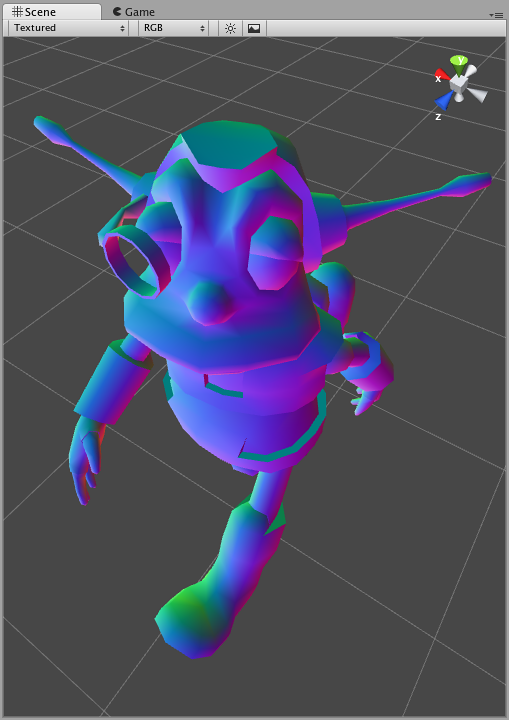Toggle scene lighting sun icon
This screenshot has height=720, width=509.
(230, 28)
